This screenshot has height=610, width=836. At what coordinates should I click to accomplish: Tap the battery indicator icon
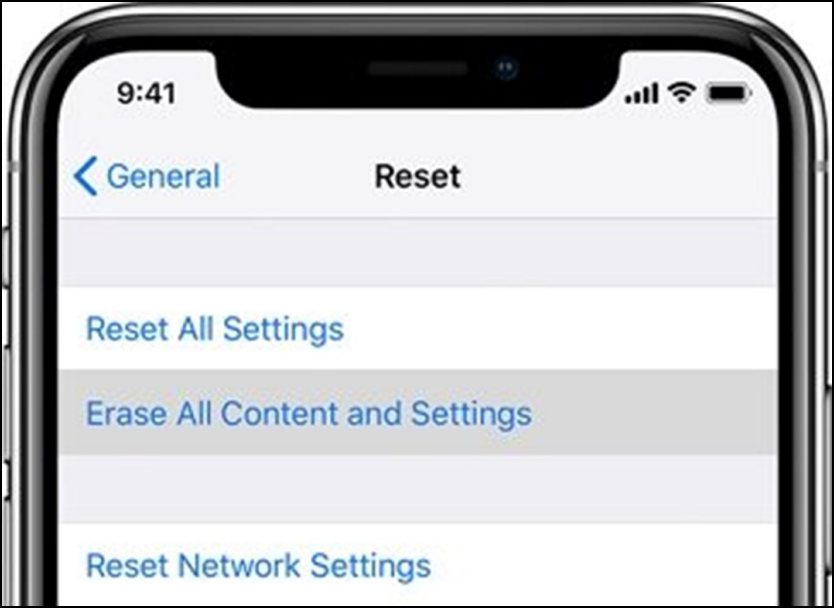728,93
